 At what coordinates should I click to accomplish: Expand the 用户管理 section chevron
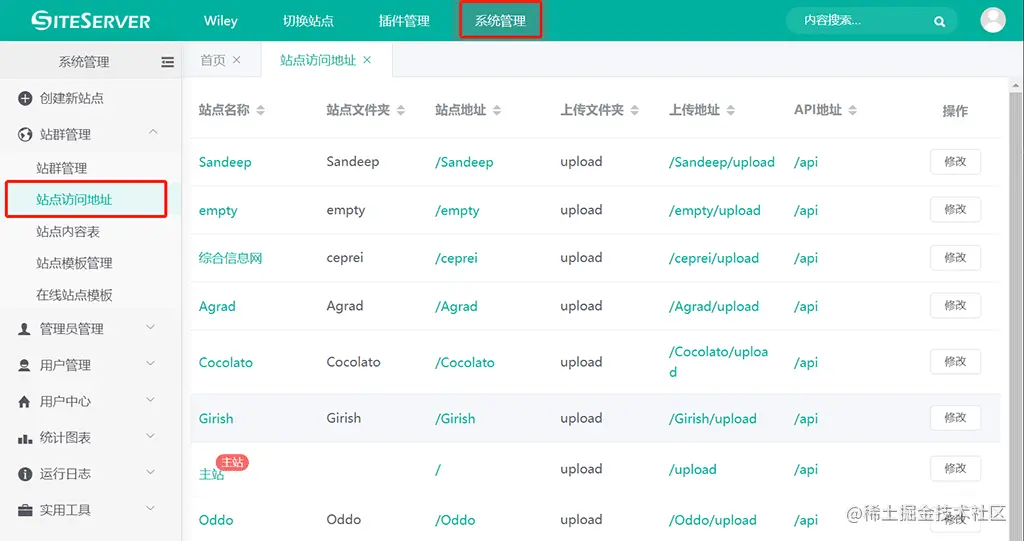click(x=151, y=363)
